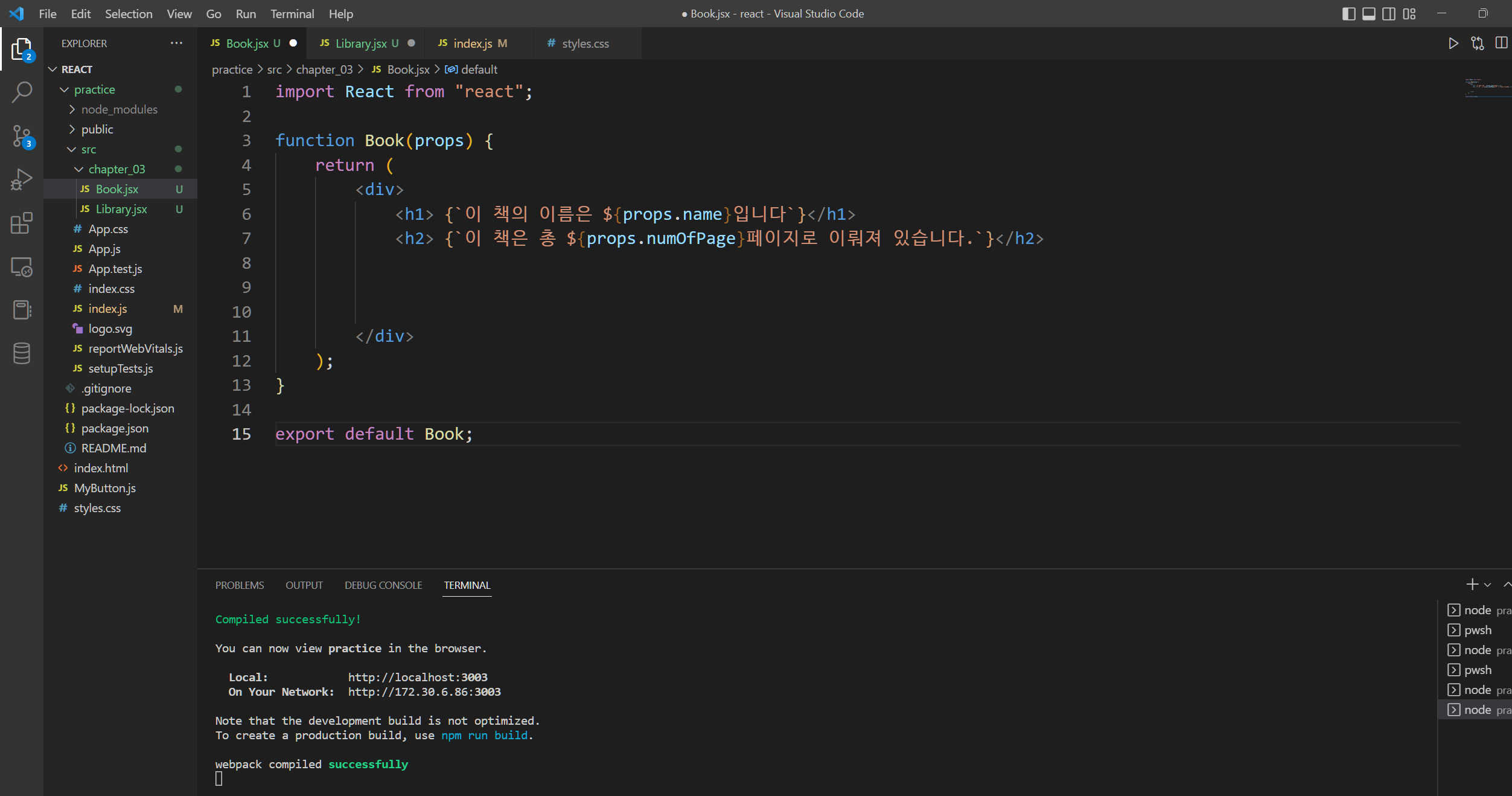The image size is (1512, 796).
Task: Toggle the primary side bar visibility
Action: tap(1349, 13)
